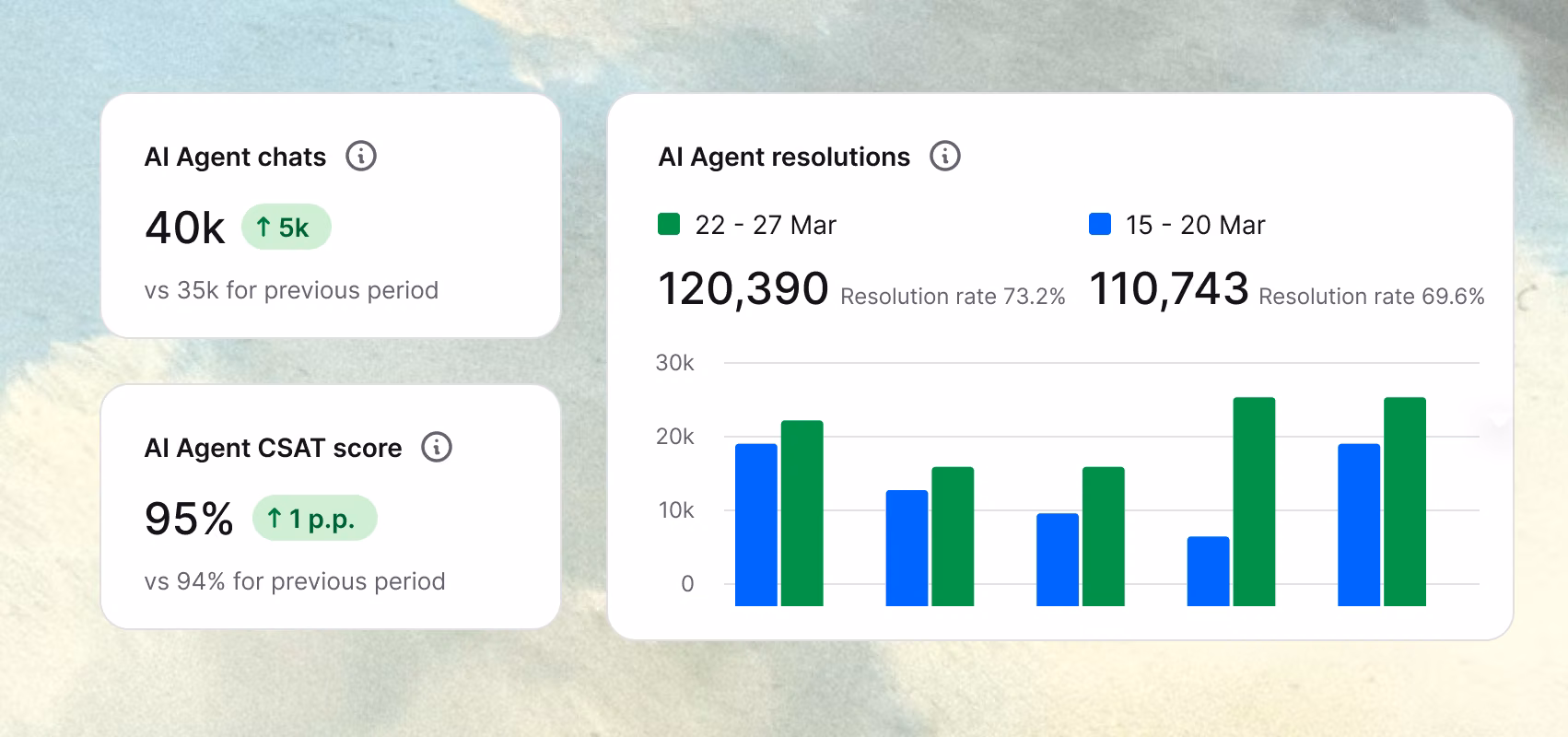Click the second group's green bar

pos(953,536)
